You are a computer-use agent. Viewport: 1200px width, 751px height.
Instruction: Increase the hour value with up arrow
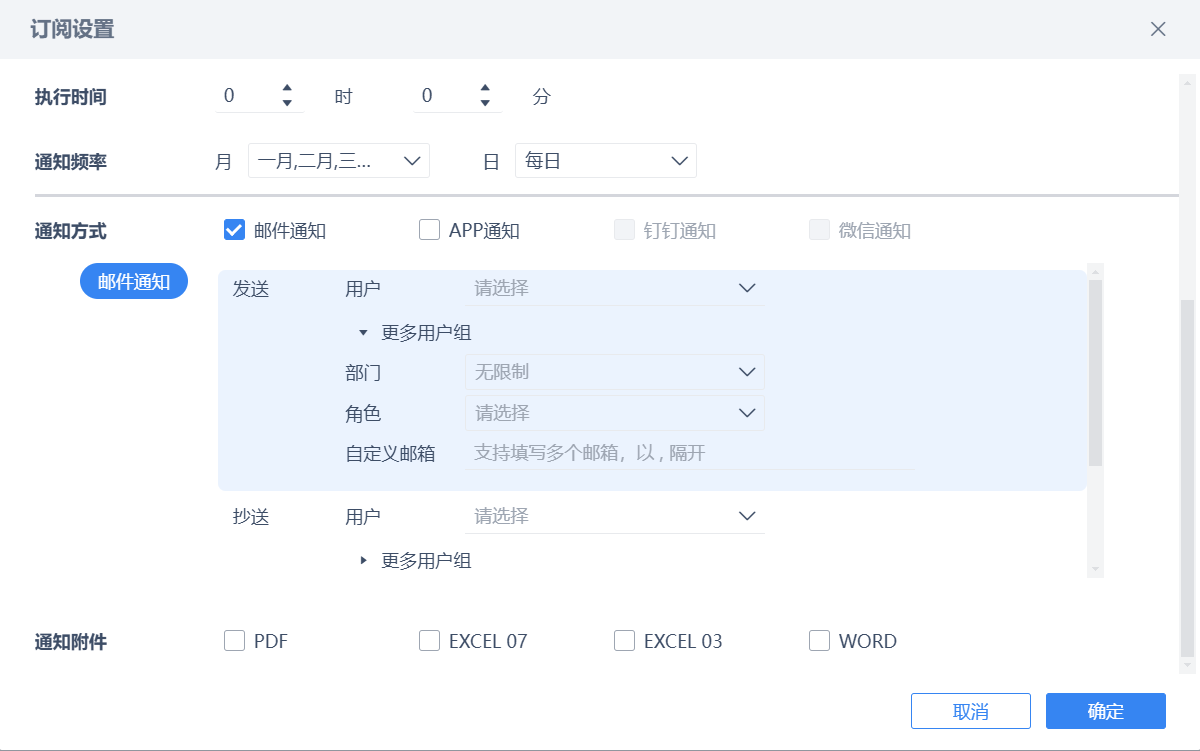click(287, 88)
